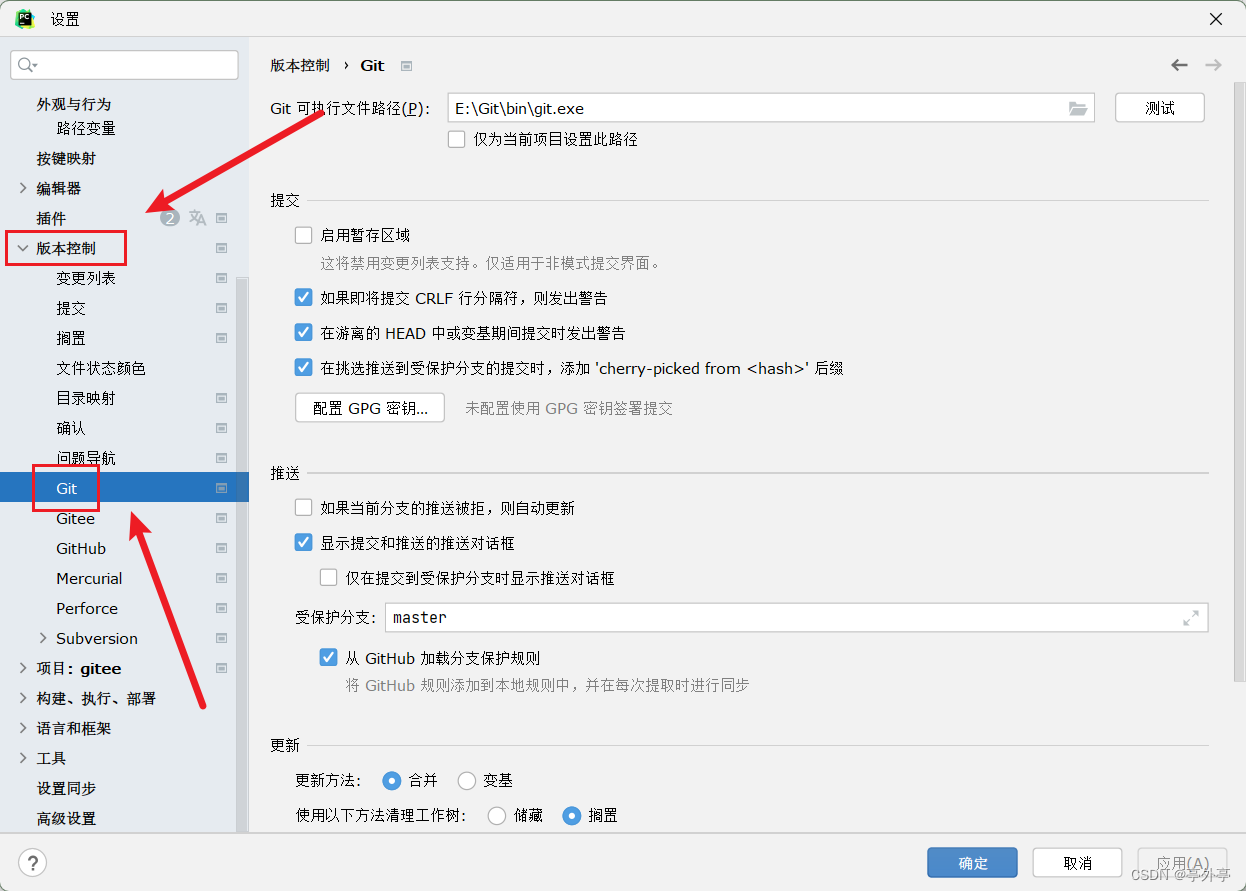Select the GitHub settings page

pos(83,548)
